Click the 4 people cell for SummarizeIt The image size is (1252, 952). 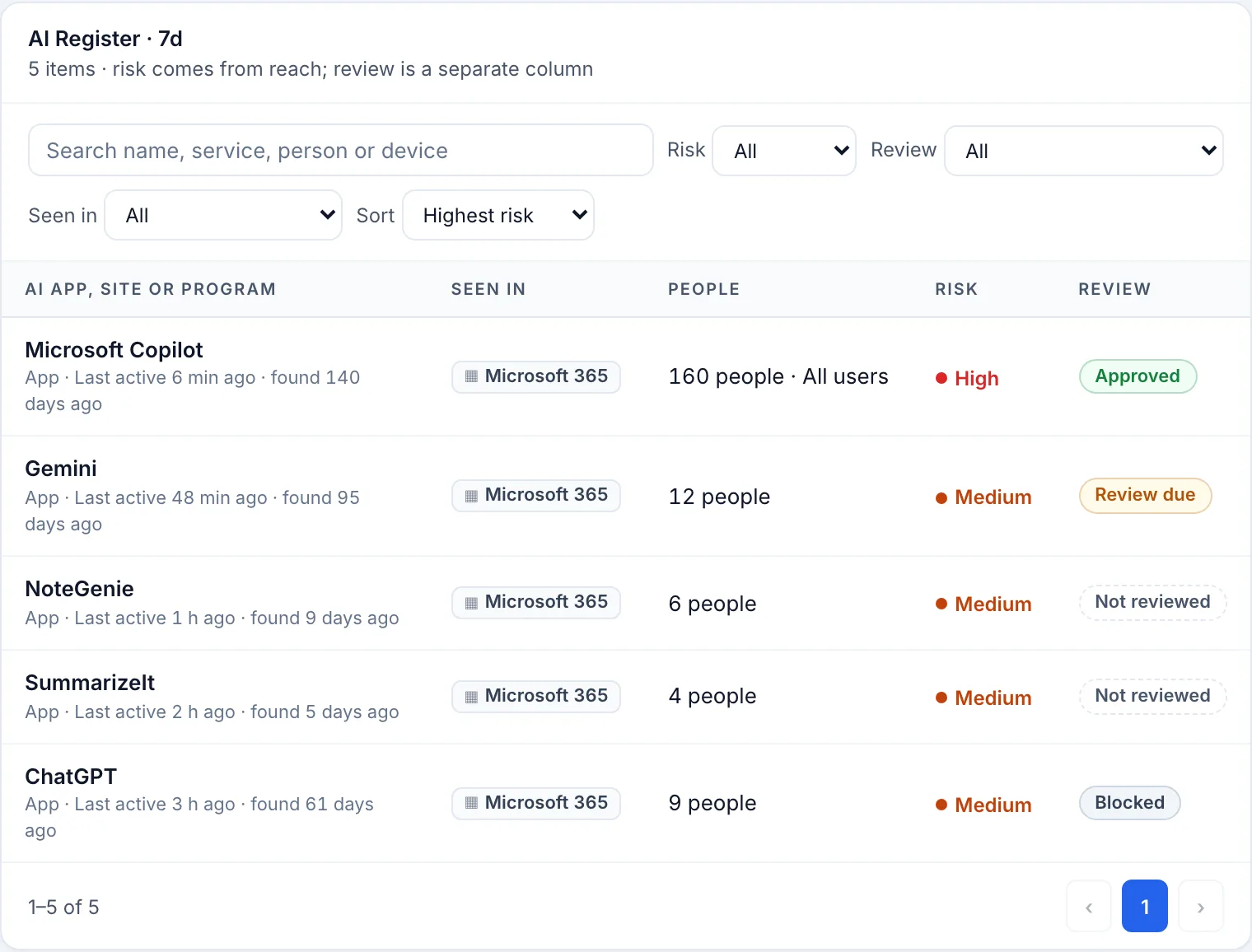pos(712,696)
